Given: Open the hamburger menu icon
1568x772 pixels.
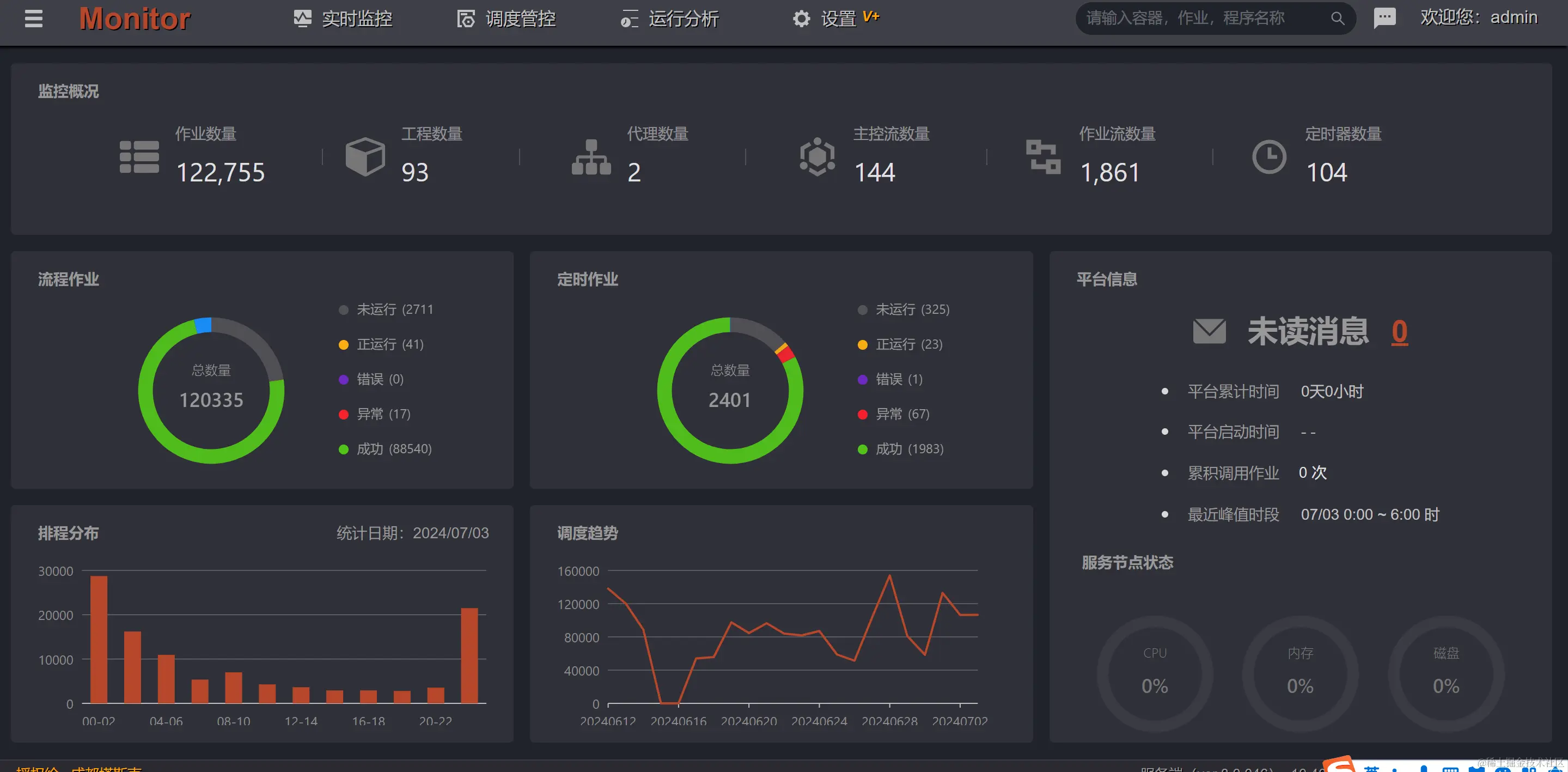Looking at the screenshot, I should 33,19.
